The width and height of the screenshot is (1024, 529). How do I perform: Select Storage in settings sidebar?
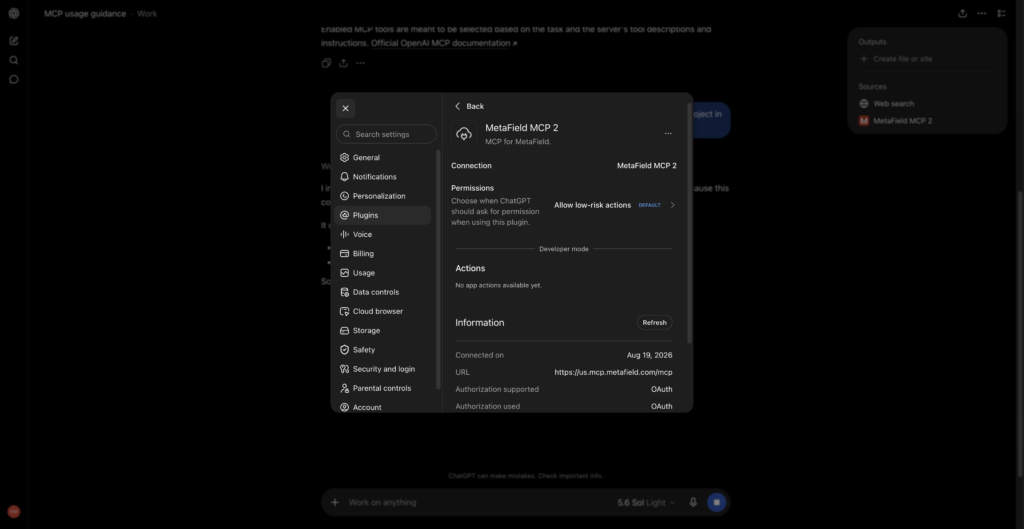[x=382, y=330]
